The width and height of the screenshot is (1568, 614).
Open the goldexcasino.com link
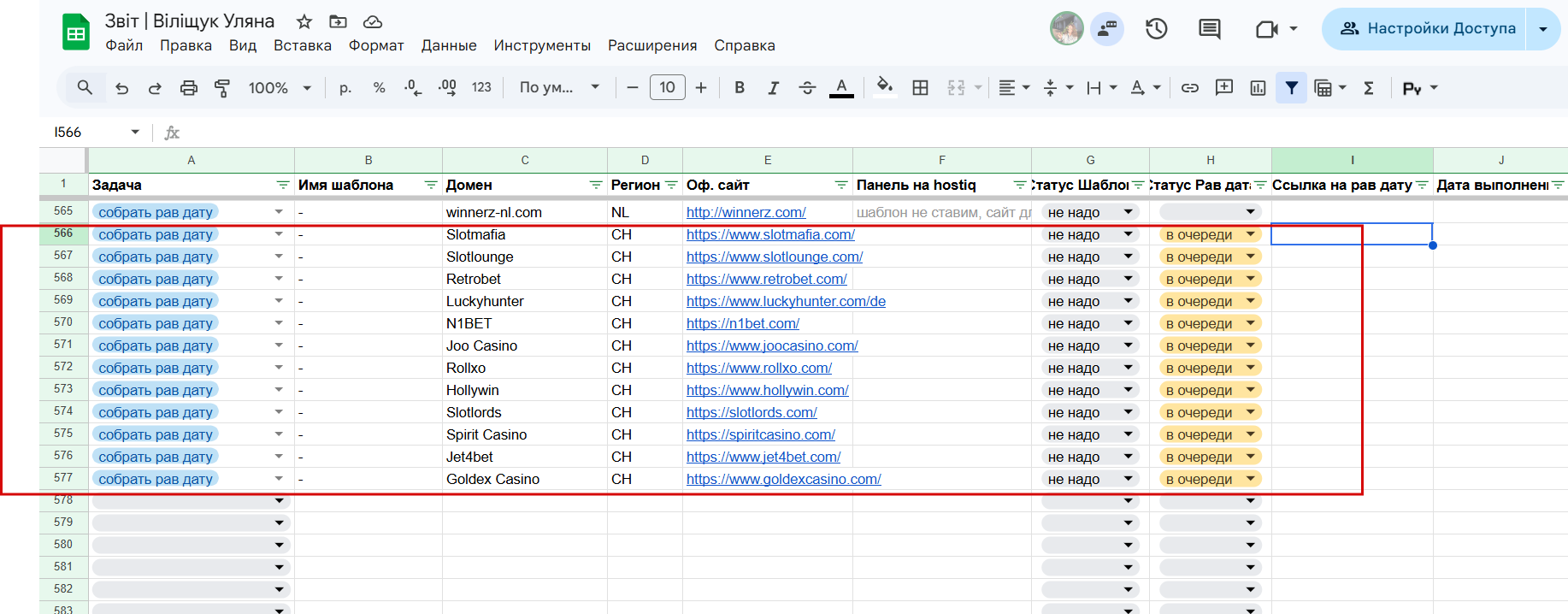point(783,479)
